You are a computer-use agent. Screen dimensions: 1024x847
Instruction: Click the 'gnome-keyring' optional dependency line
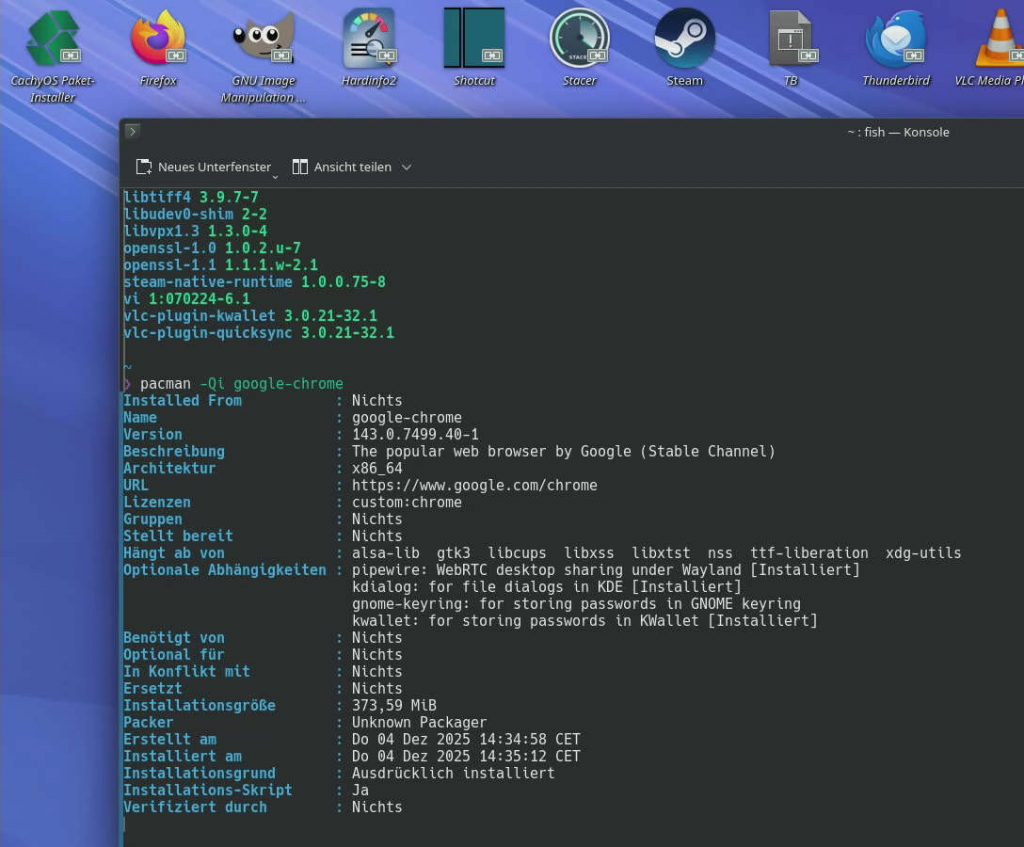point(576,604)
